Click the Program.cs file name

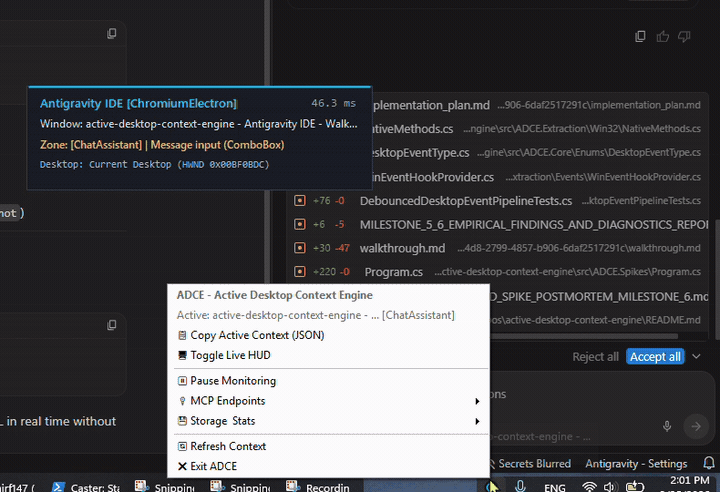click(x=394, y=272)
